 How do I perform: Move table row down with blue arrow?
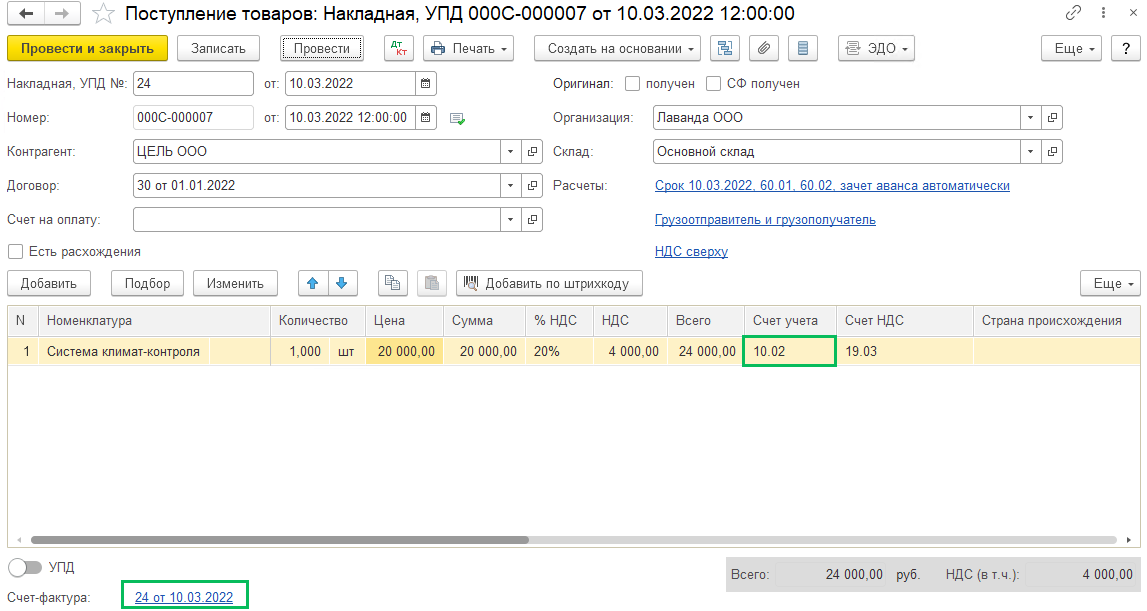click(x=342, y=283)
